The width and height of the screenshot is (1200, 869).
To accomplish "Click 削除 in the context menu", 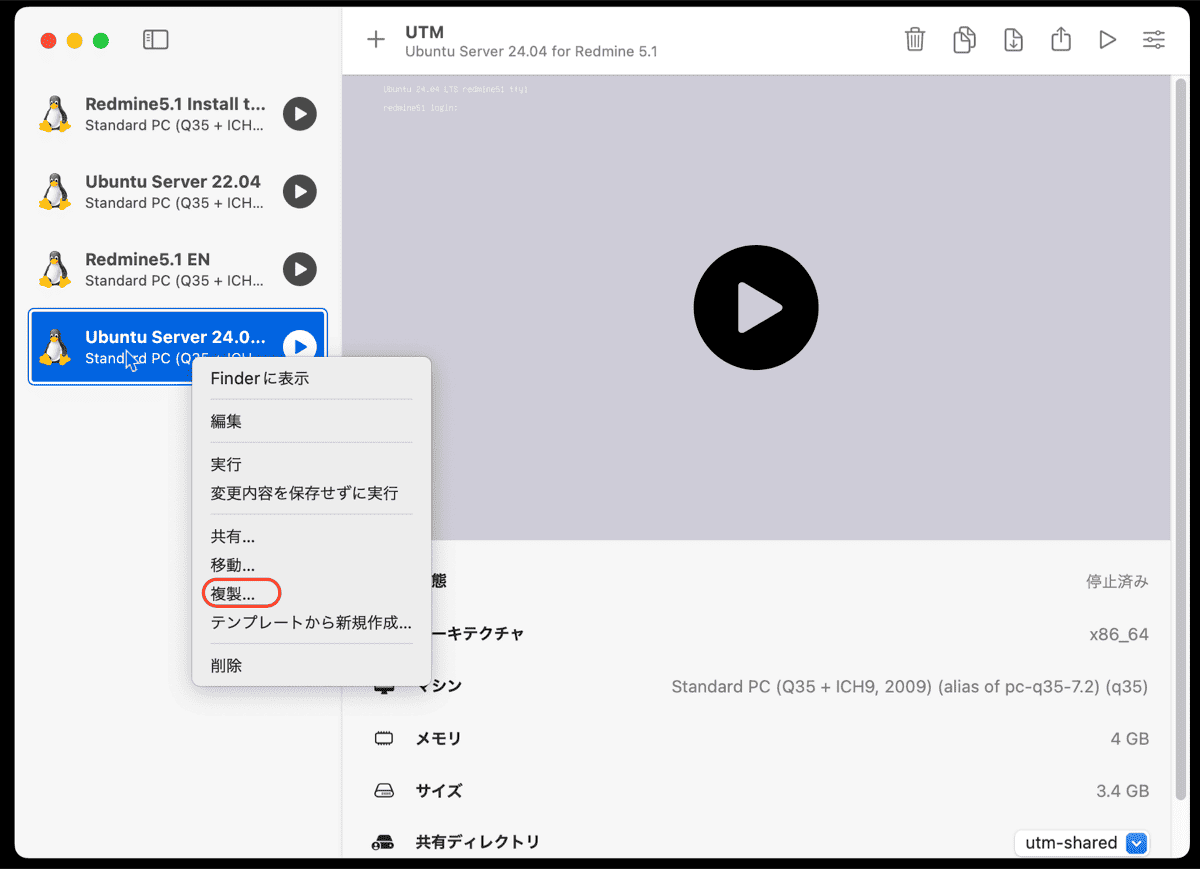I will point(226,666).
